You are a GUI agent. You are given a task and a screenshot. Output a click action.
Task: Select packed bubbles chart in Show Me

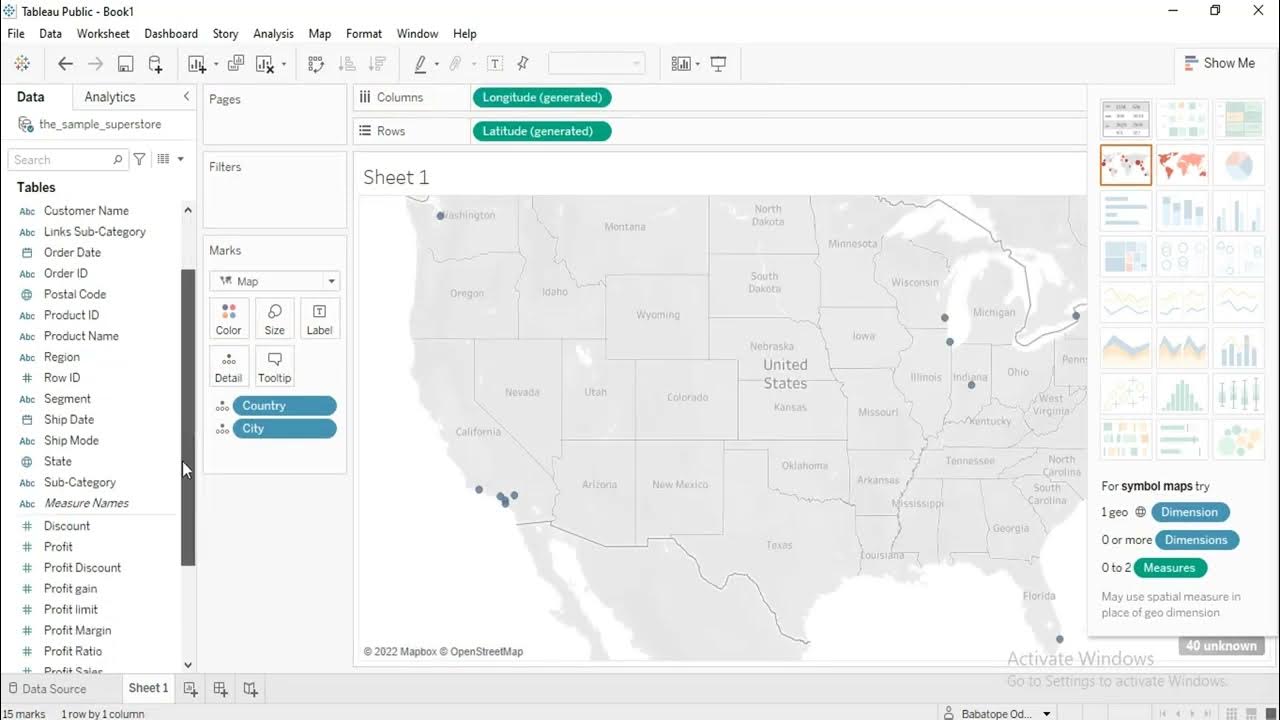(x=1238, y=440)
